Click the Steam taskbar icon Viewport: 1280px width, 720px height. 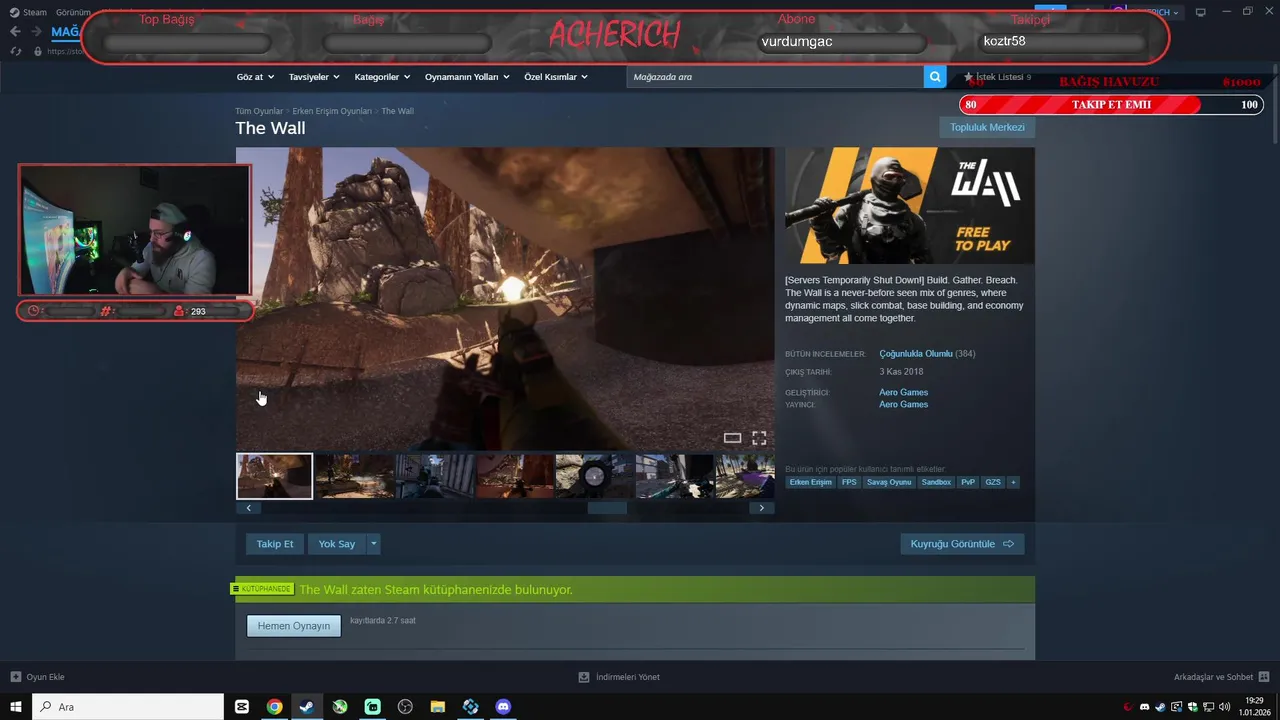[x=307, y=707]
